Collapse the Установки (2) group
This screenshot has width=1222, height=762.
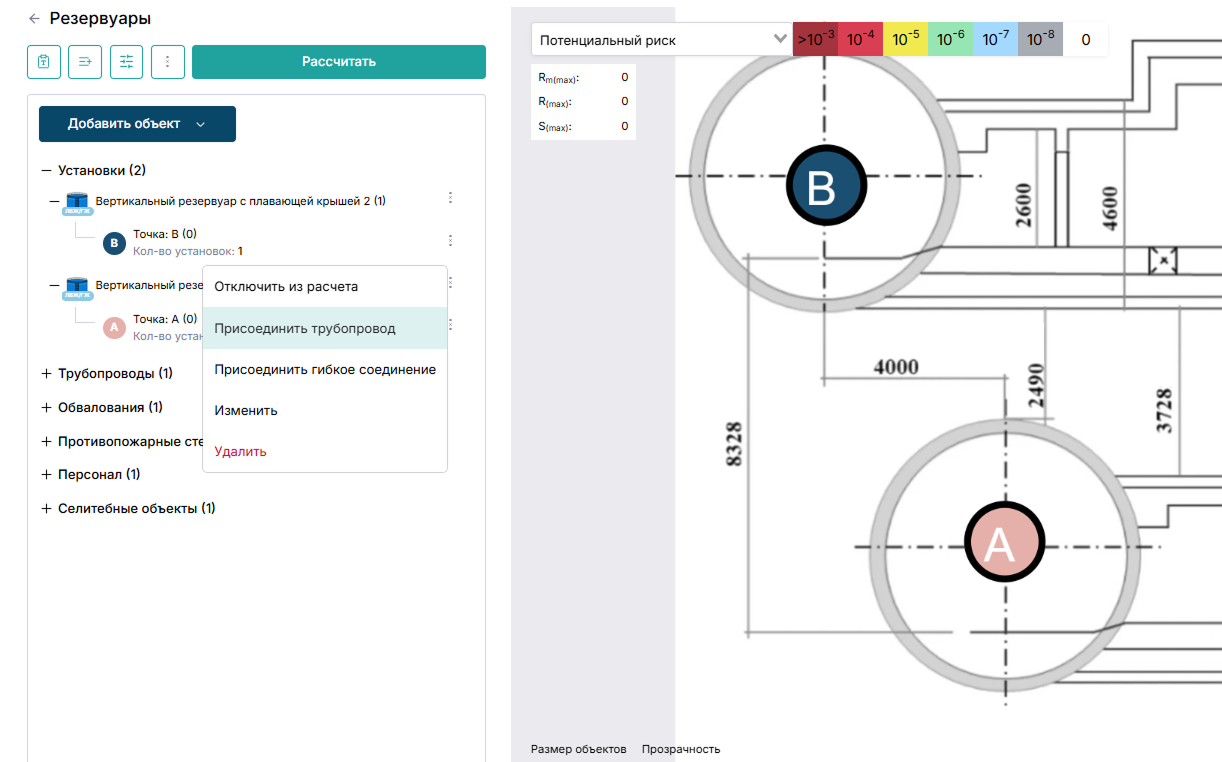tap(46, 171)
